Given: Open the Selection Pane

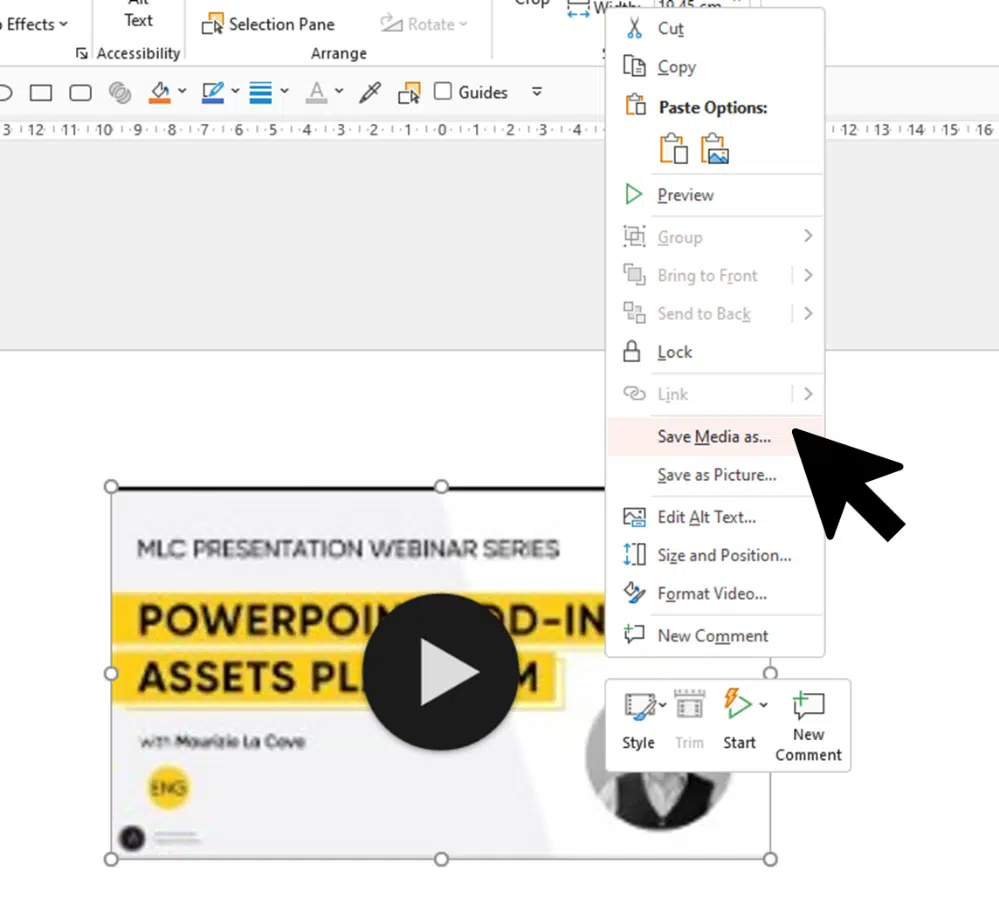Looking at the screenshot, I should tap(268, 24).
